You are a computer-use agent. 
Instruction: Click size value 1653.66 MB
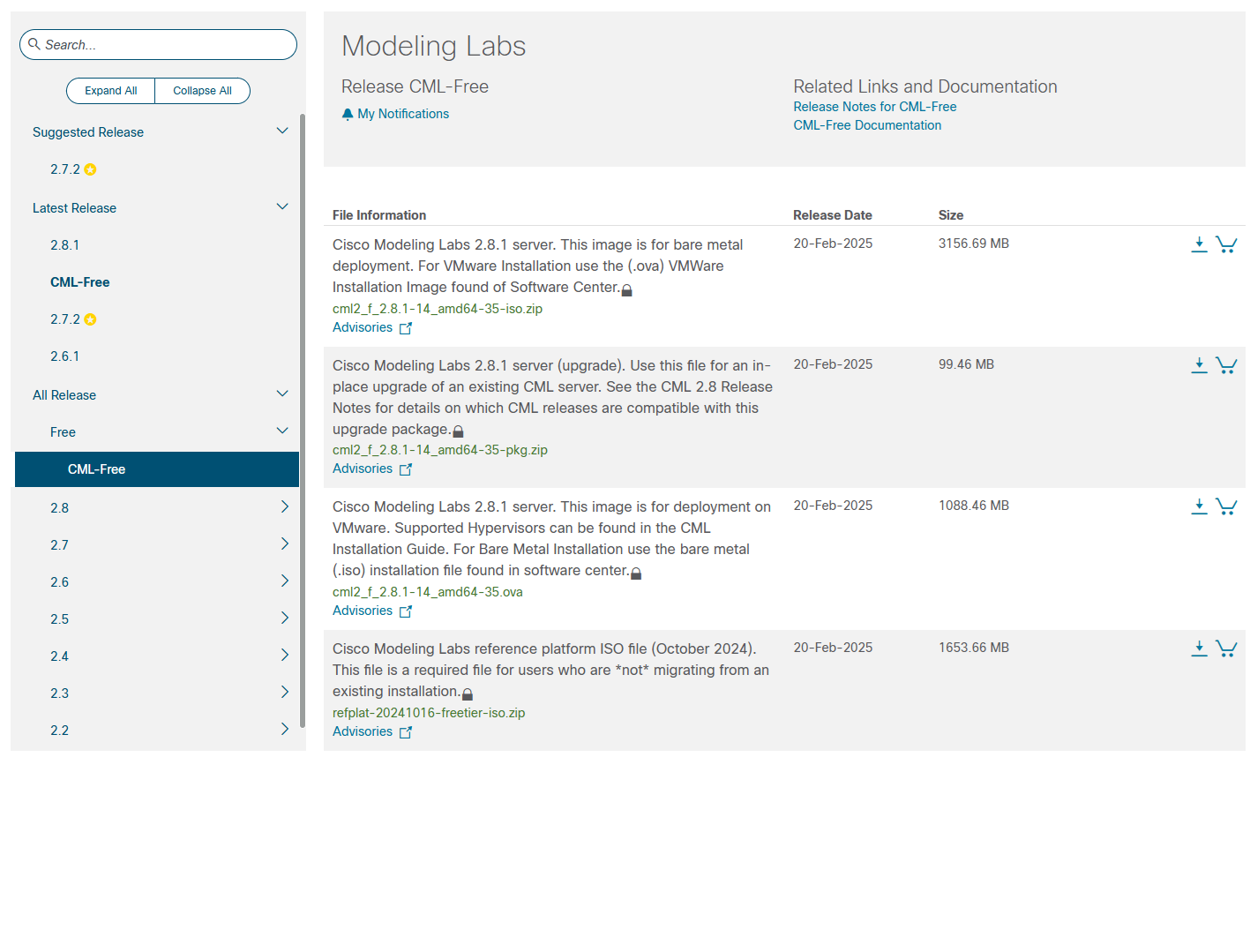974,648
